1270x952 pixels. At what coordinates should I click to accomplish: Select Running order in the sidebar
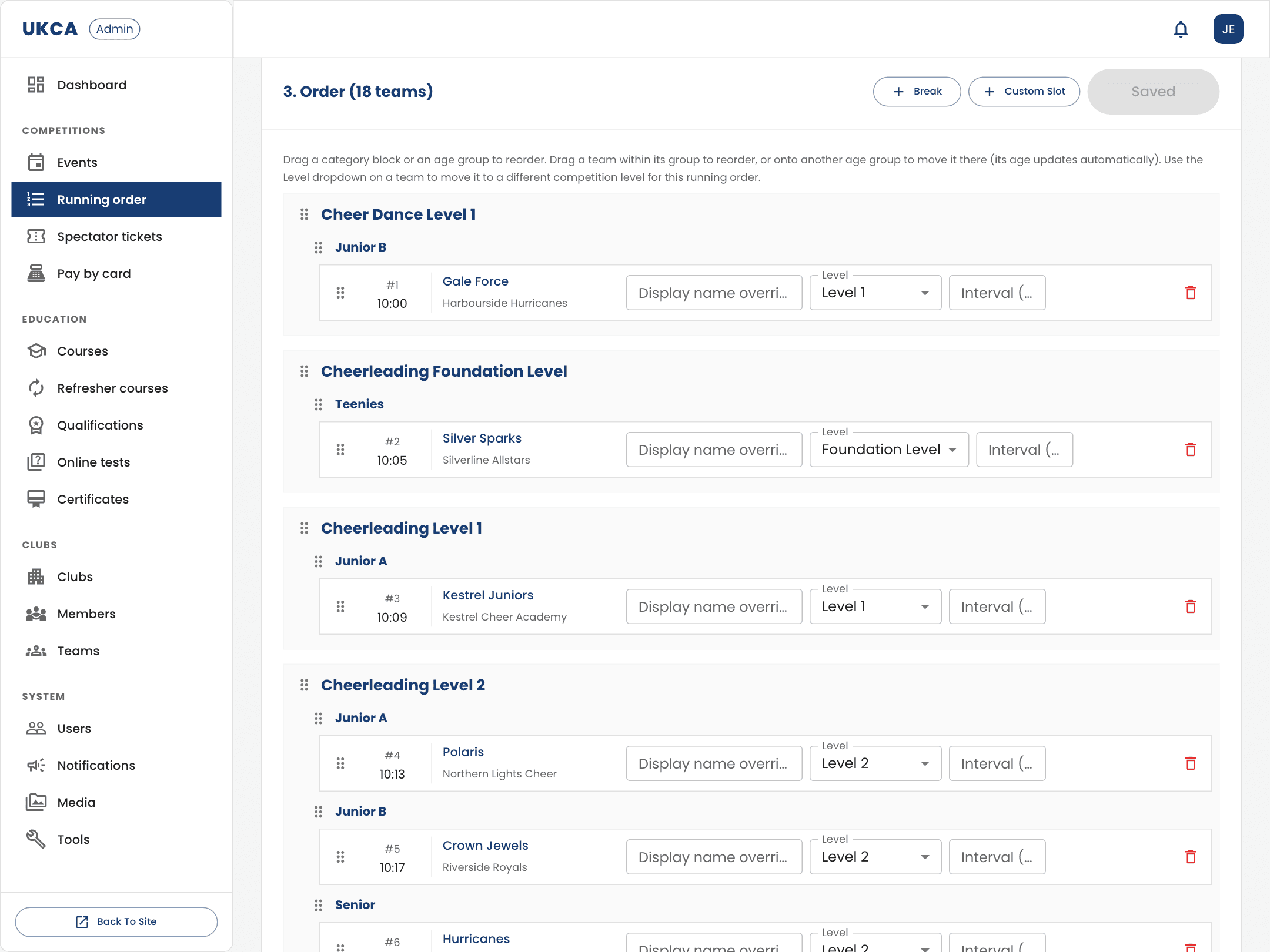pyautogui.click(x=116, y=200)
